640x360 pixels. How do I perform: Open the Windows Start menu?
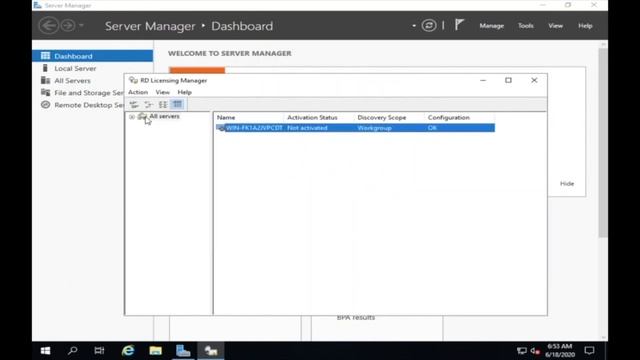coord(45,351)
